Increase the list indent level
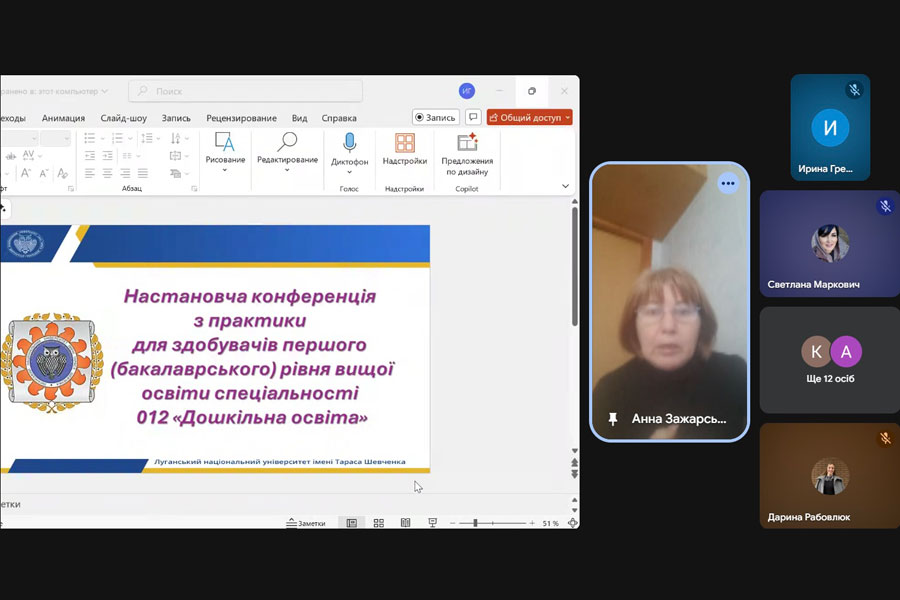 [107, 156]
